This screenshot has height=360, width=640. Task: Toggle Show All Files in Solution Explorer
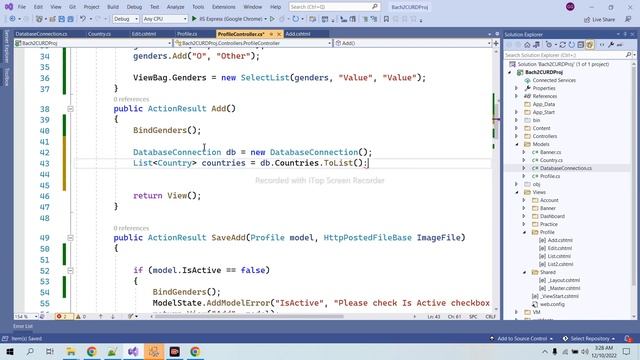[x=589, y=45]
